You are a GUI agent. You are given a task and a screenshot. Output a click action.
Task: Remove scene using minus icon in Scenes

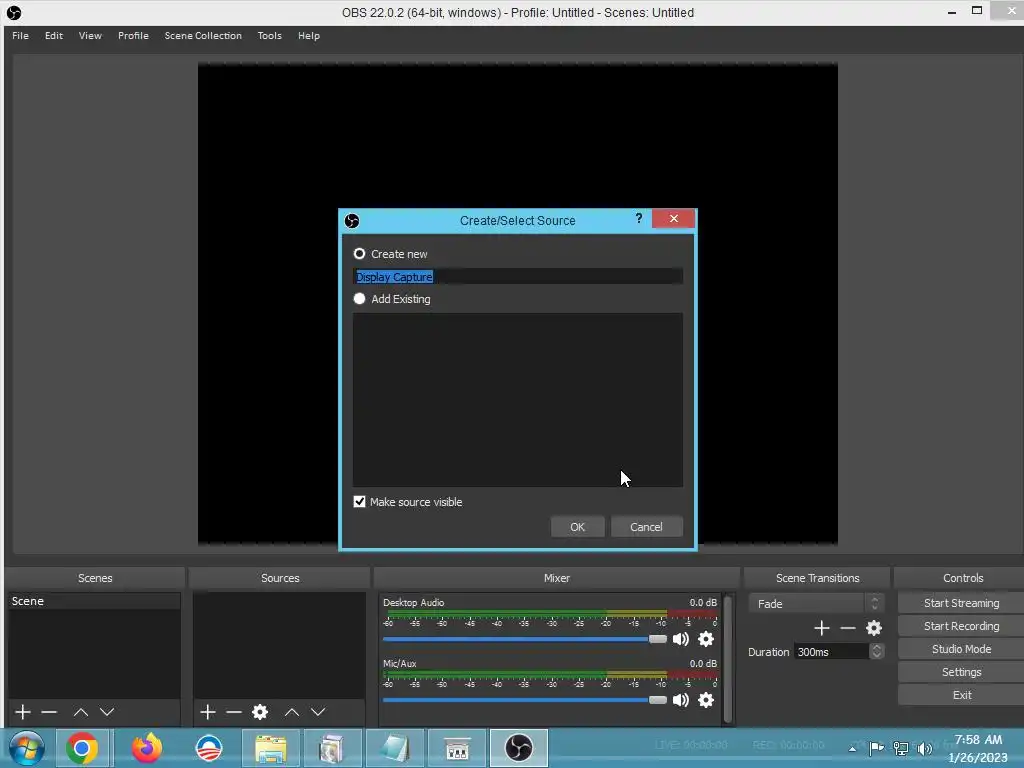click(49, 712)
